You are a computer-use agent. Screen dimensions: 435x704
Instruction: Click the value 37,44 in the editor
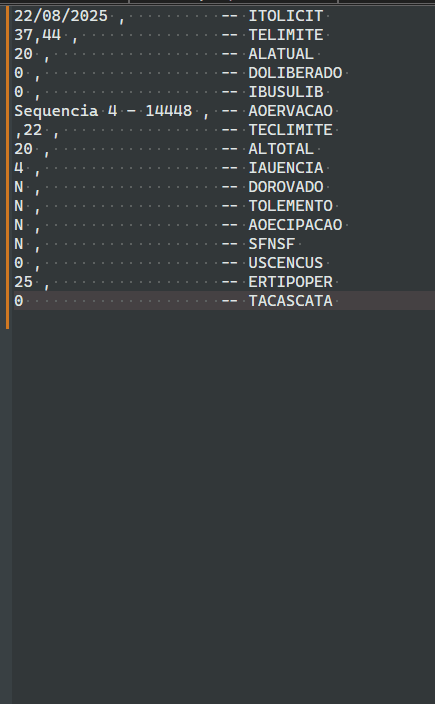point(38,35)
